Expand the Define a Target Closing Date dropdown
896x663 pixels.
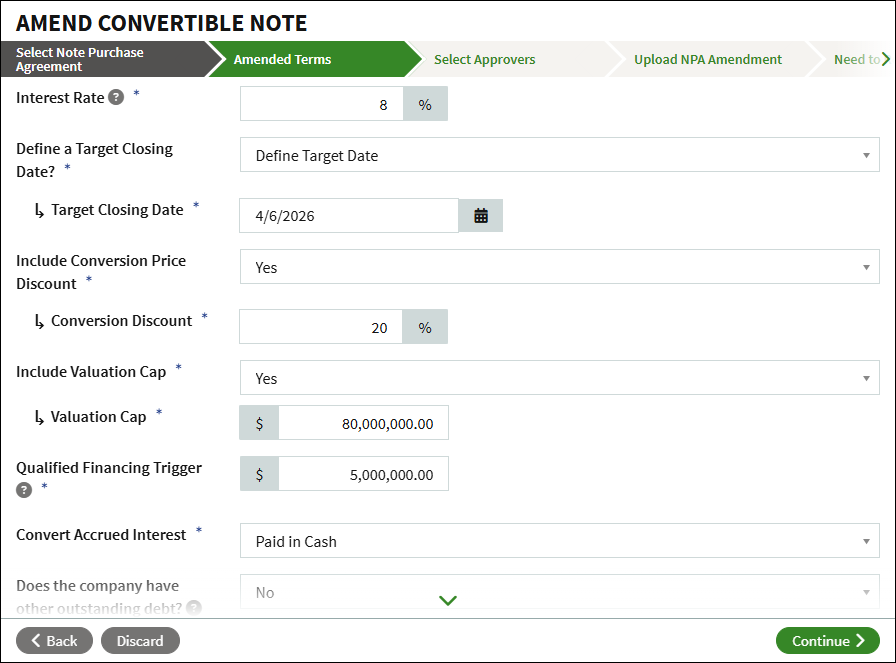(x=559, y=155)
